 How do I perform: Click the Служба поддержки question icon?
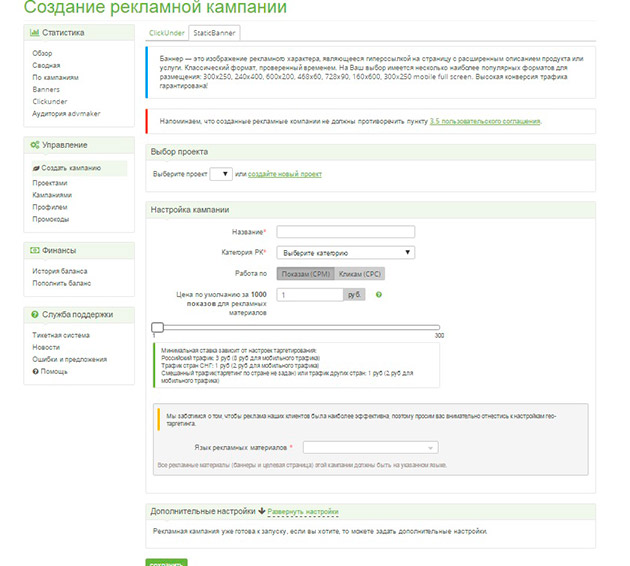tap(35, 315)
